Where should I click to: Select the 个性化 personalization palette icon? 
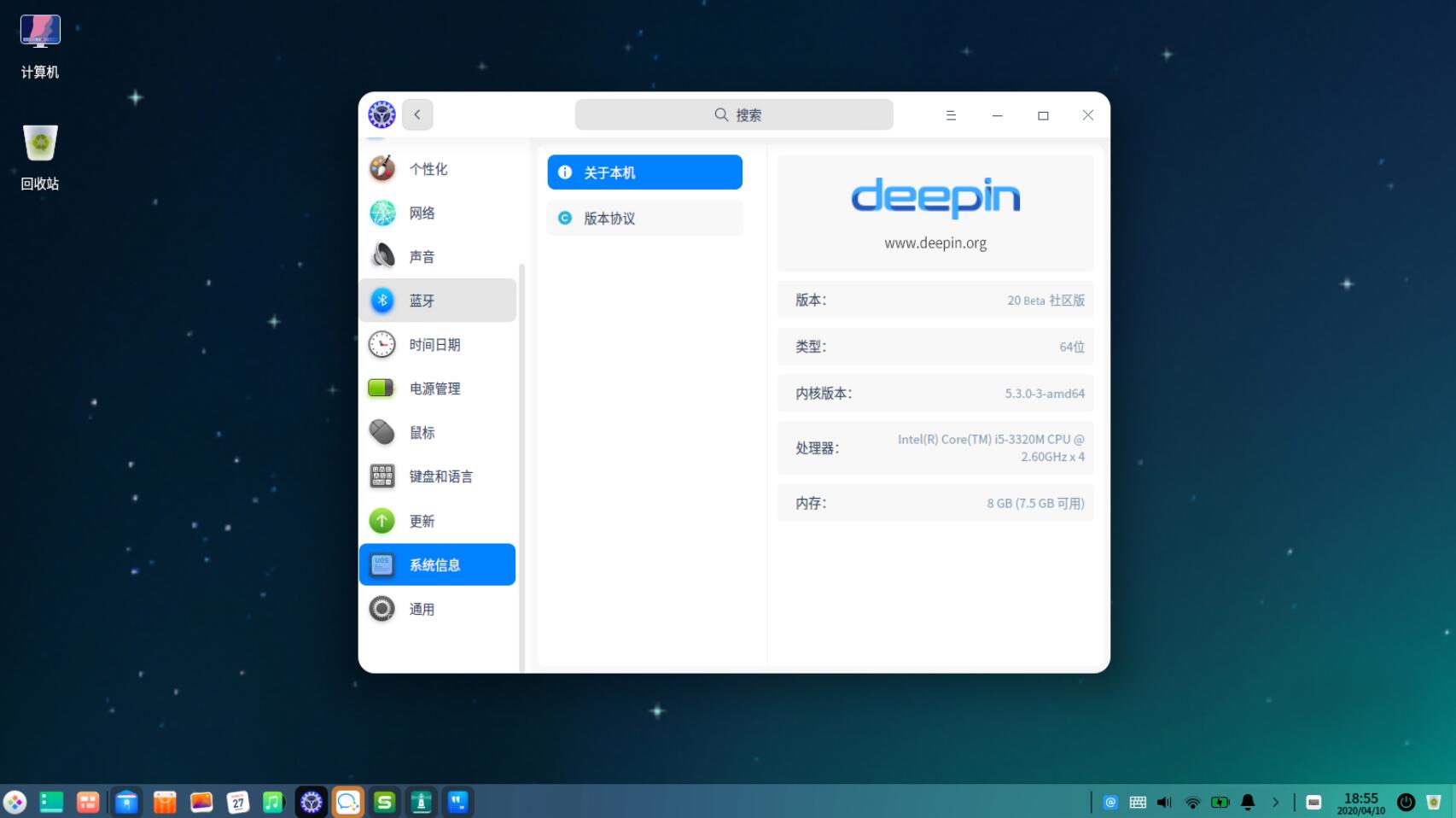[x=381, y=168]
